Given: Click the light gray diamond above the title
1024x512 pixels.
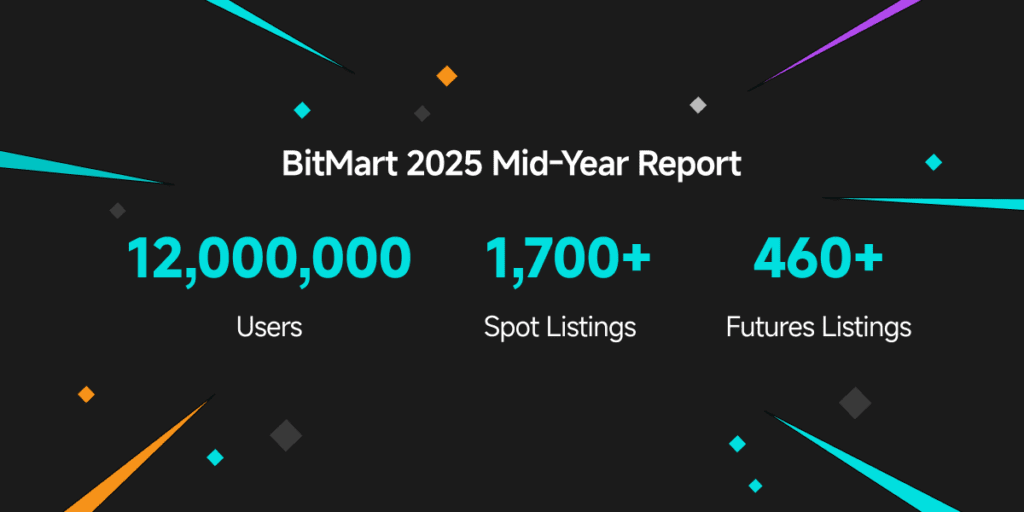Looking at the screenshot, I should 698,105.
